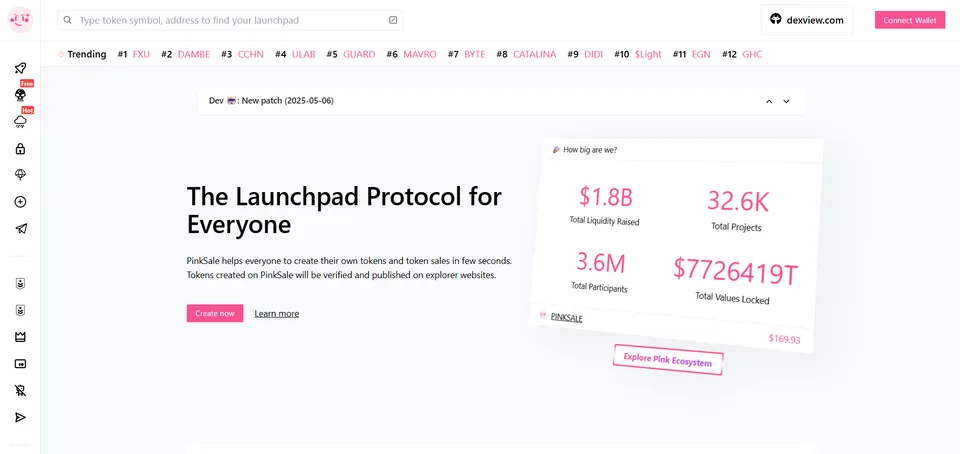960x454 pixels.
Task: Click the card-shaped icon below the crown
Action: (20, 364)
